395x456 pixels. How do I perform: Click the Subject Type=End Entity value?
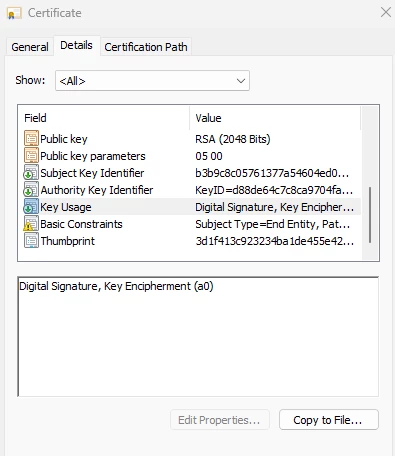[273, 224]
